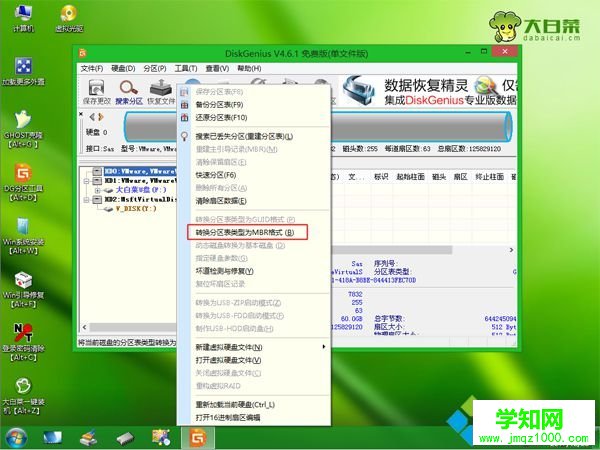Click the Windows Start orb
600x450 pixels.
[16, 438]
